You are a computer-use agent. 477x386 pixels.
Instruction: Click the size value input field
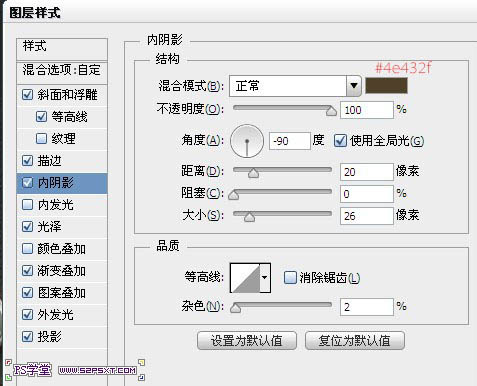(x=367, y=216)
